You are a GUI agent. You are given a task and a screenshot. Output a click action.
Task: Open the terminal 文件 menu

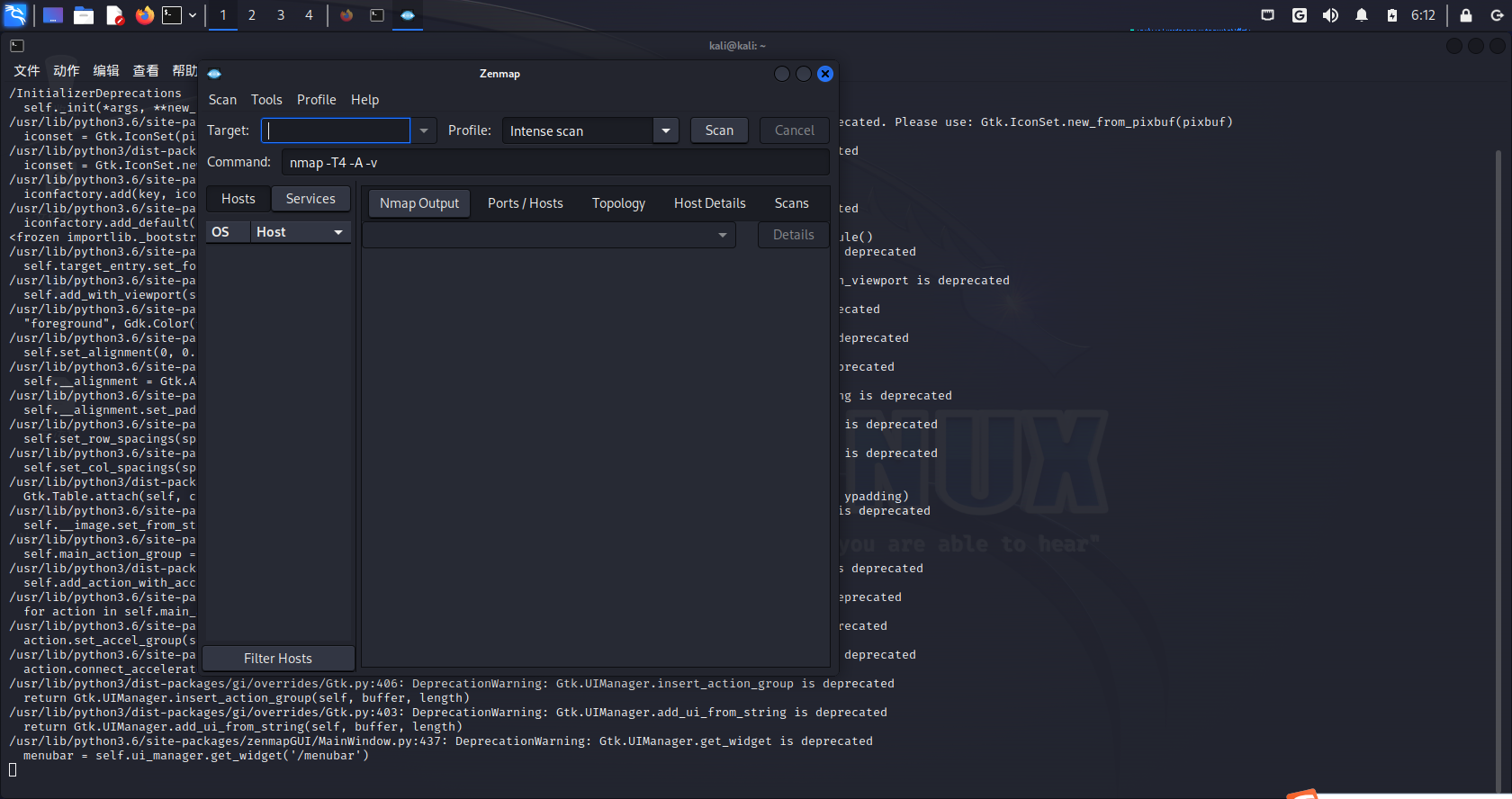(x=27, y=71)
